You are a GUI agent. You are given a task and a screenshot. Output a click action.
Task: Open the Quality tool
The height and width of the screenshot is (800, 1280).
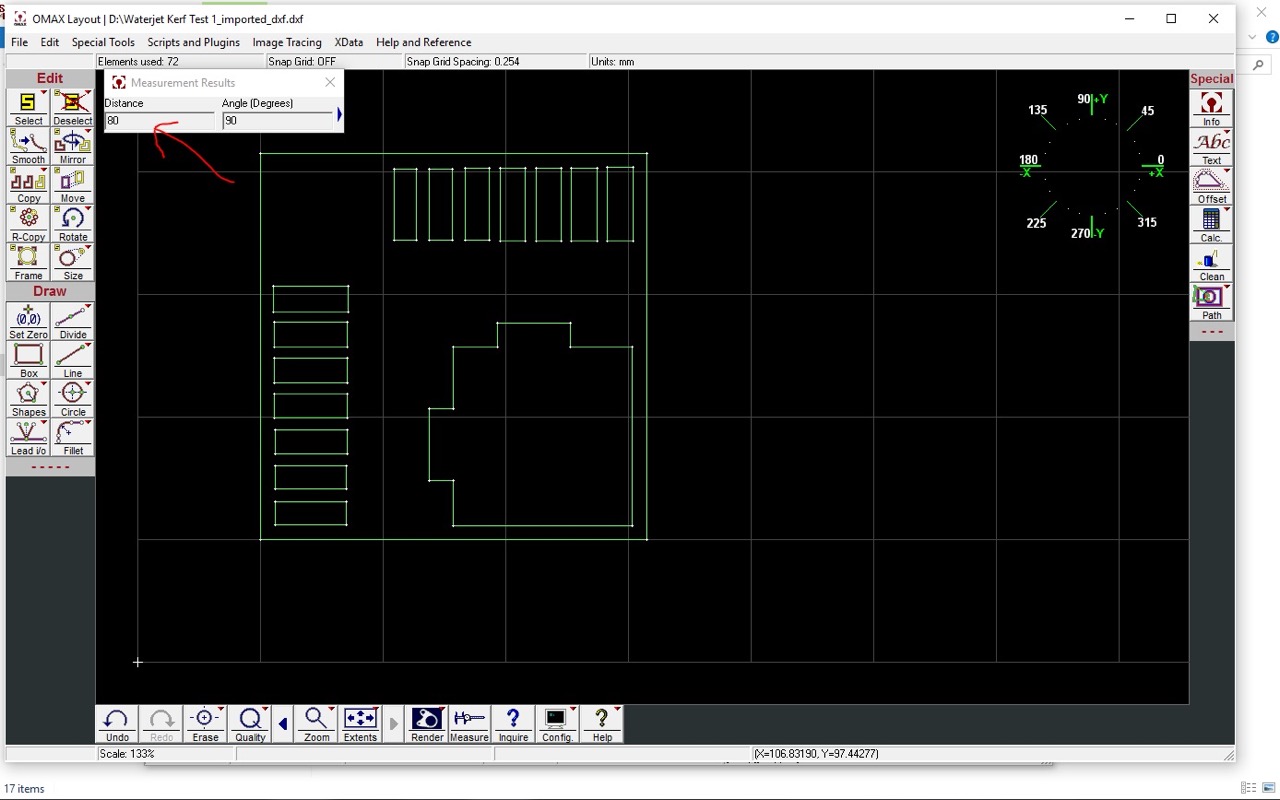pos(250,724)
